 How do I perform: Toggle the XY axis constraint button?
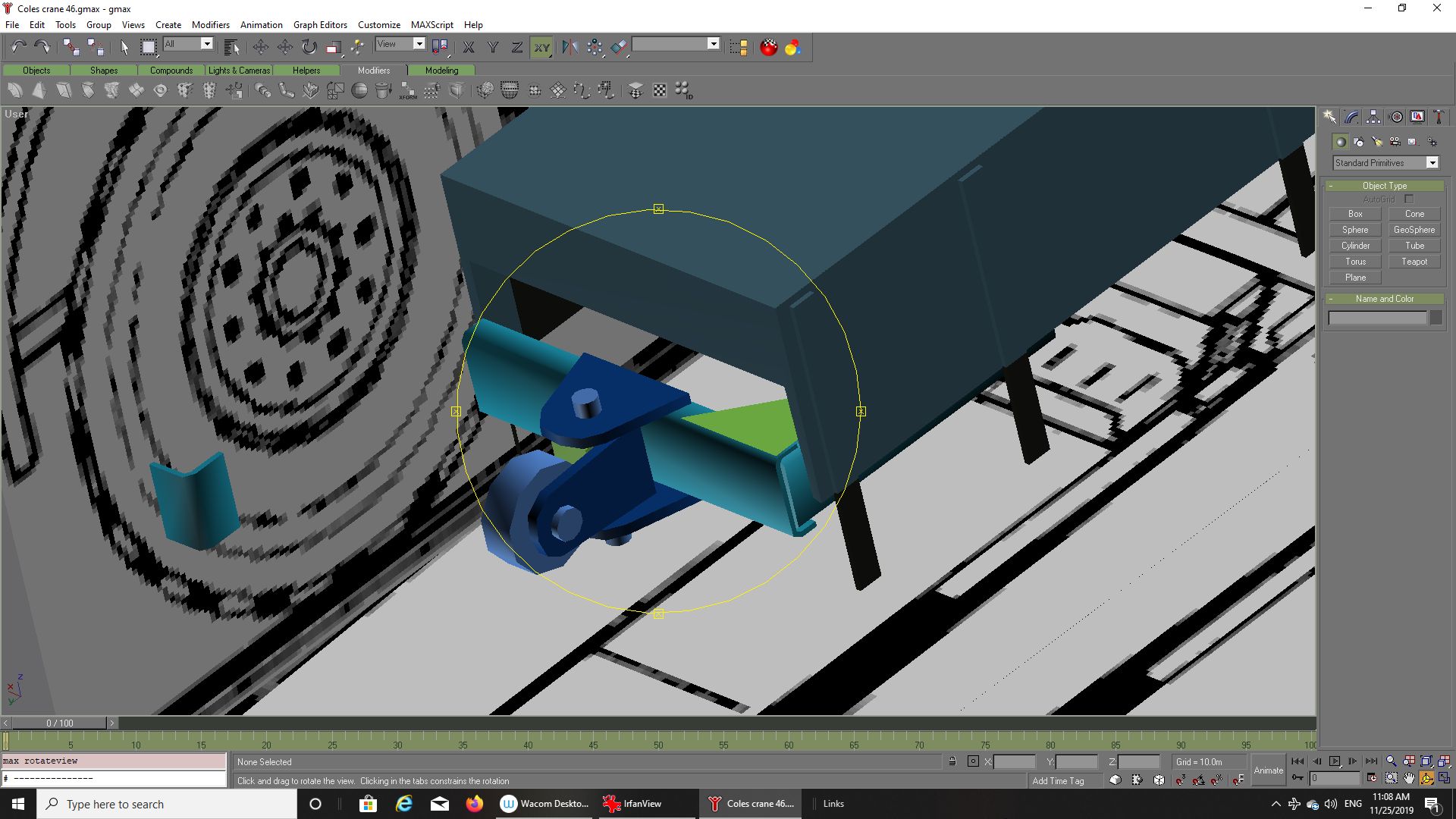click(x=541, y=47)
